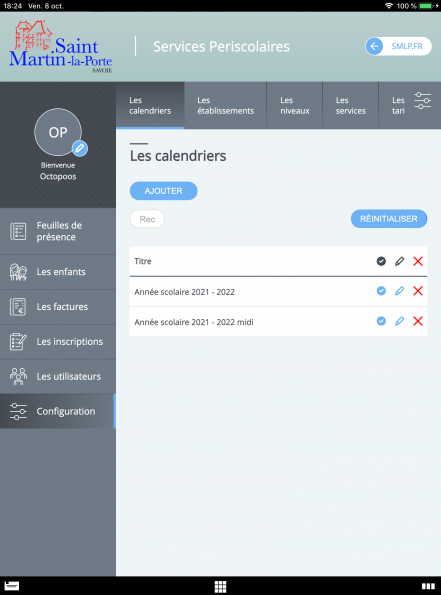The height and width of the screenshot is (595, 441).
Task: Select Configuration in the sidebar
Action: point(58,411)
